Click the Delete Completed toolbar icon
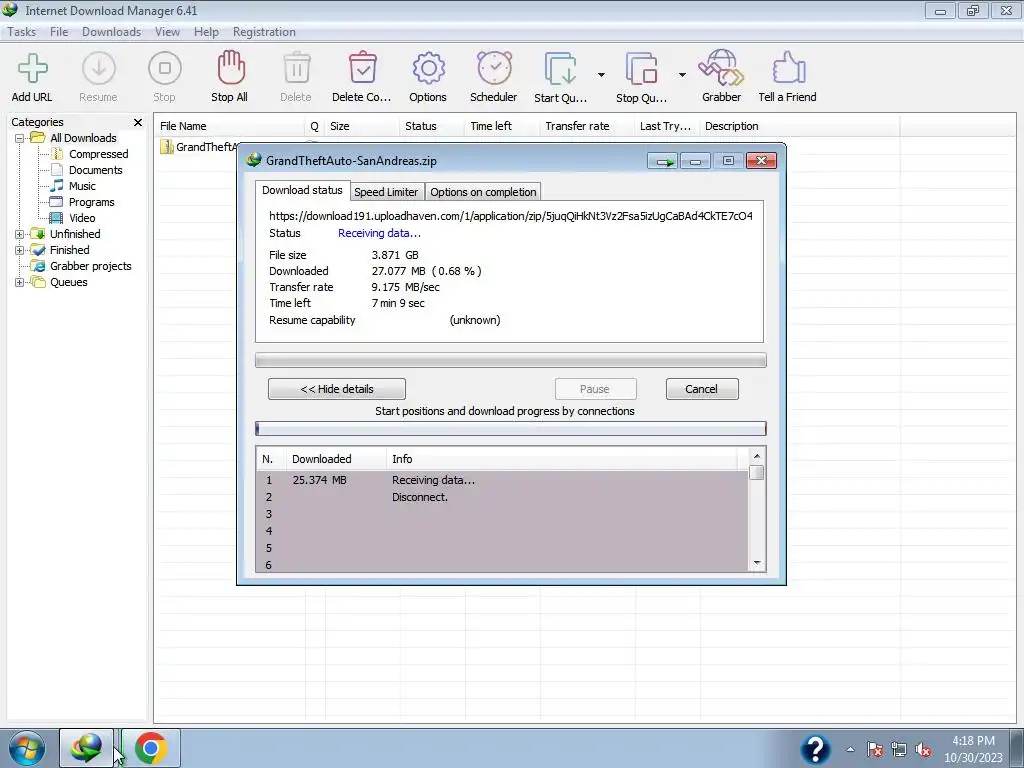Viewport: 1024px width, 768px height. (x=362, y=68)
